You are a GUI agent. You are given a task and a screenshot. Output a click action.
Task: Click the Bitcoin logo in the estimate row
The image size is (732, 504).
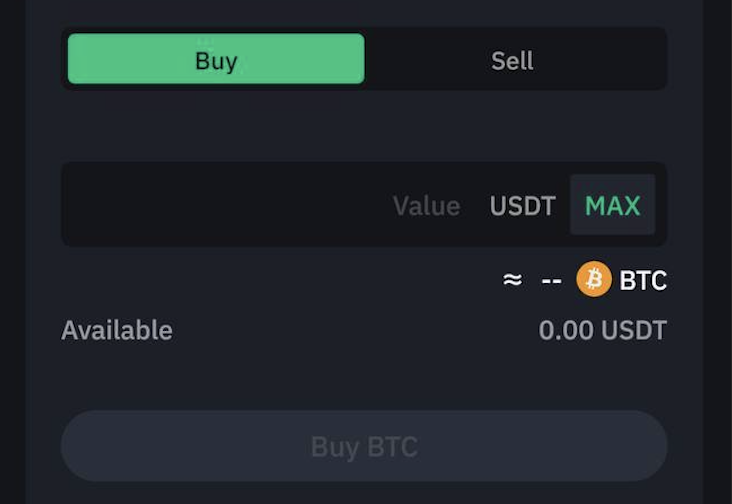[x=594, y=279]
